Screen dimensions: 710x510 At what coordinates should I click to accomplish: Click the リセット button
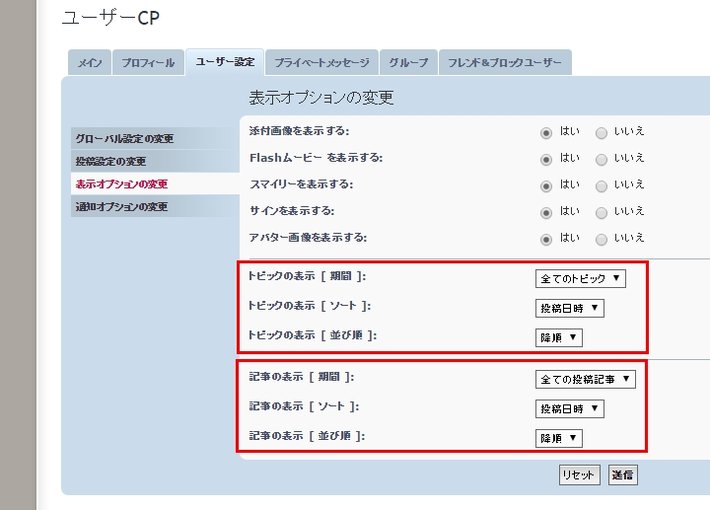point(579,475)
